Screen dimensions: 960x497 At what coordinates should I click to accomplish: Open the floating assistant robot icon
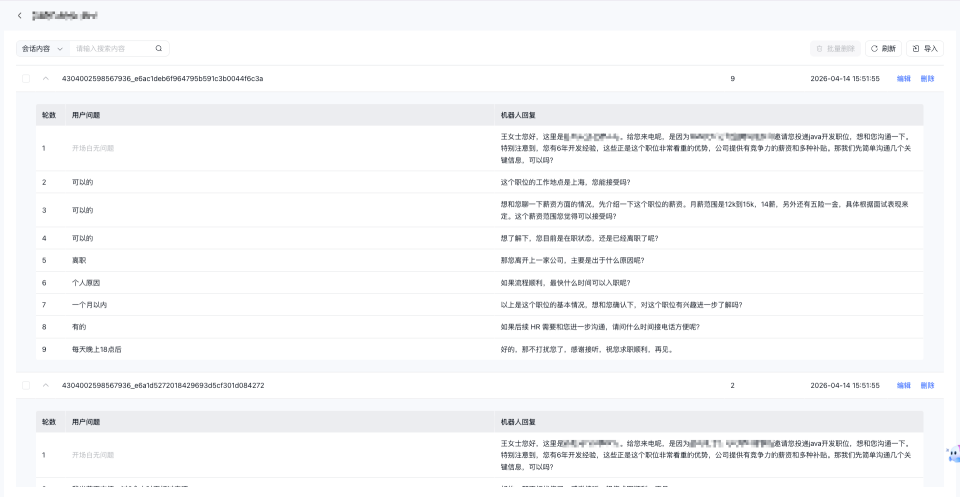(953, 454)
